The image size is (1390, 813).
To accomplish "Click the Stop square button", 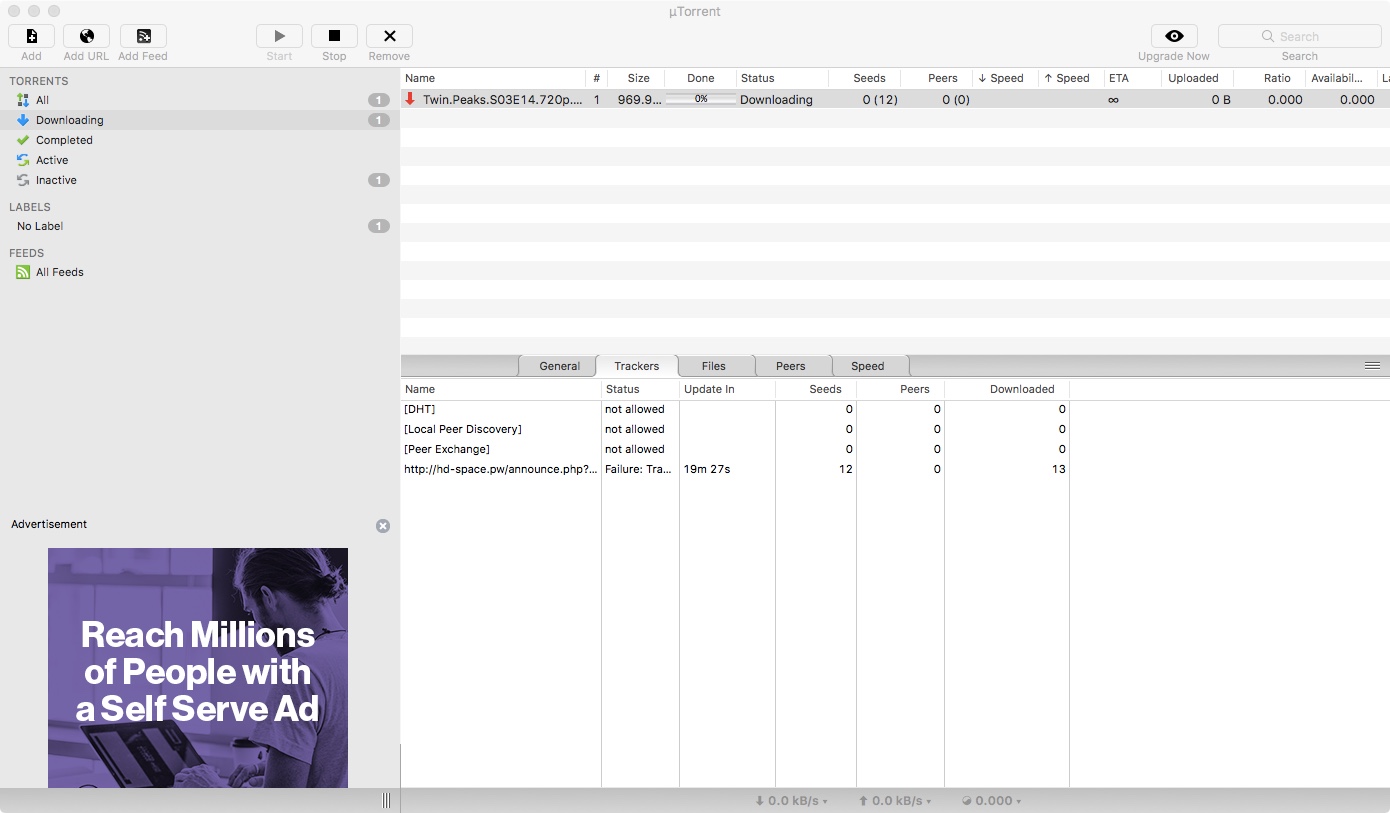I will click(x=334, y=36).
